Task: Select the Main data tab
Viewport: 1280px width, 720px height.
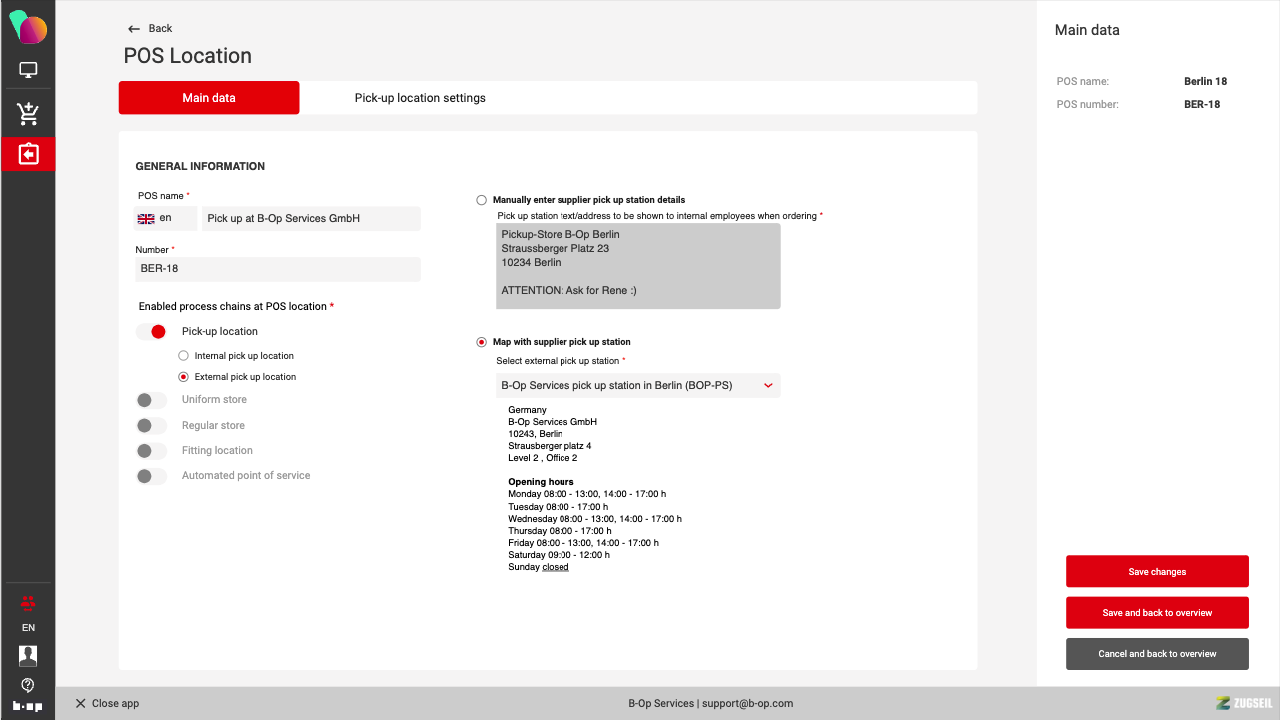Action: click(x=209, y=98)
